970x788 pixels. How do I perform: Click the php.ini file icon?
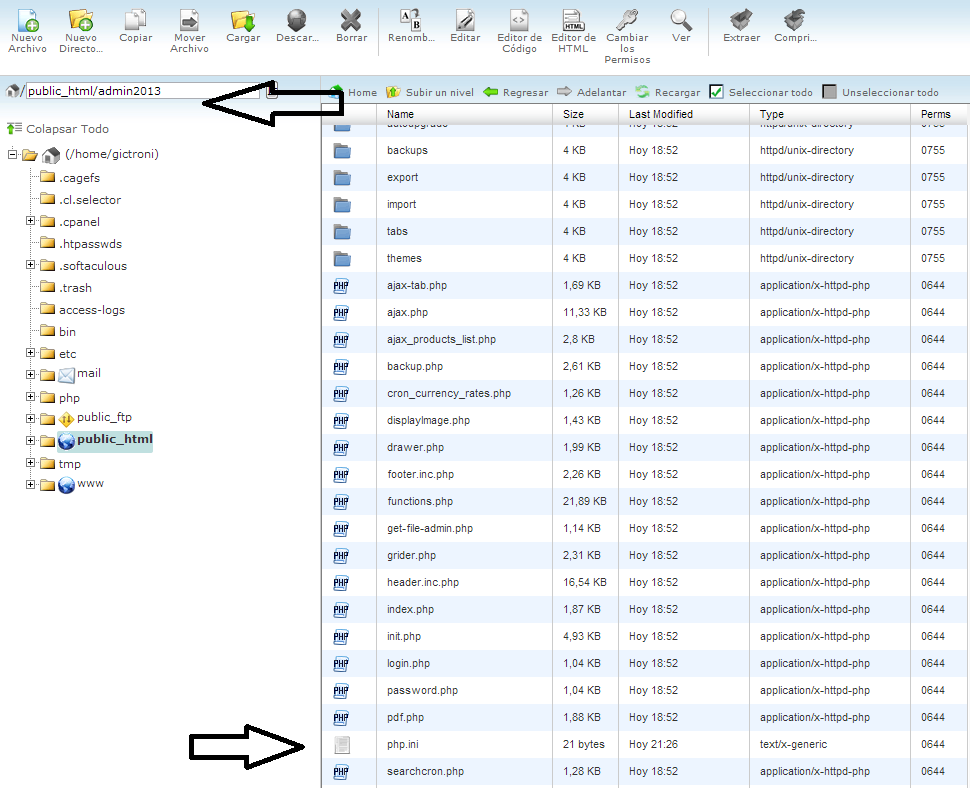[x=341, y=745]
